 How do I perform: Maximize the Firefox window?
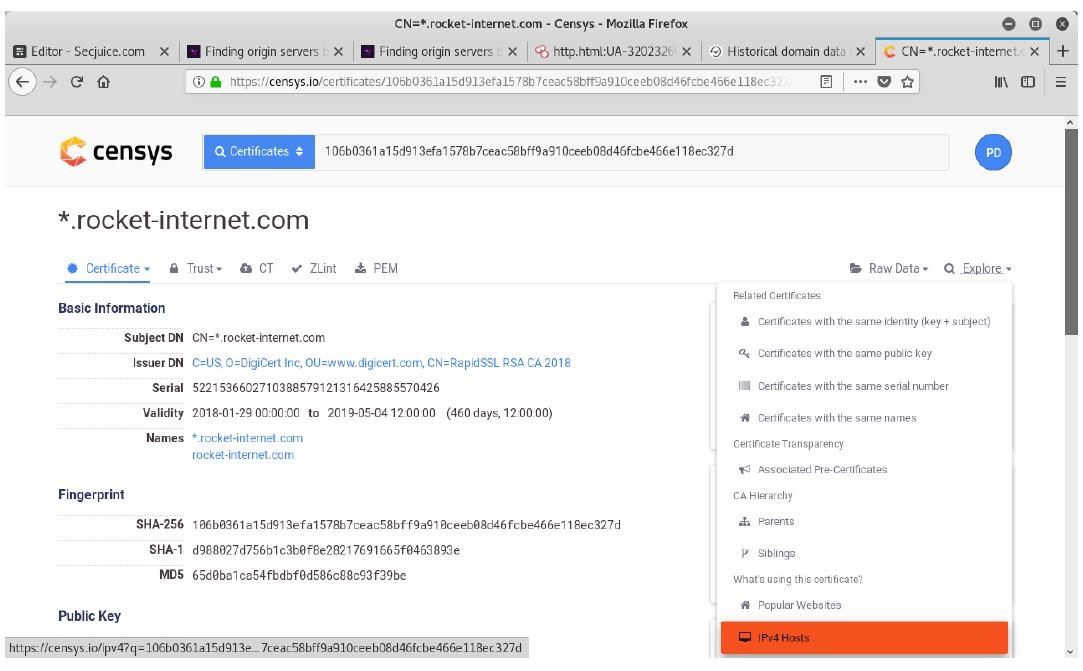click(1035, 23)
